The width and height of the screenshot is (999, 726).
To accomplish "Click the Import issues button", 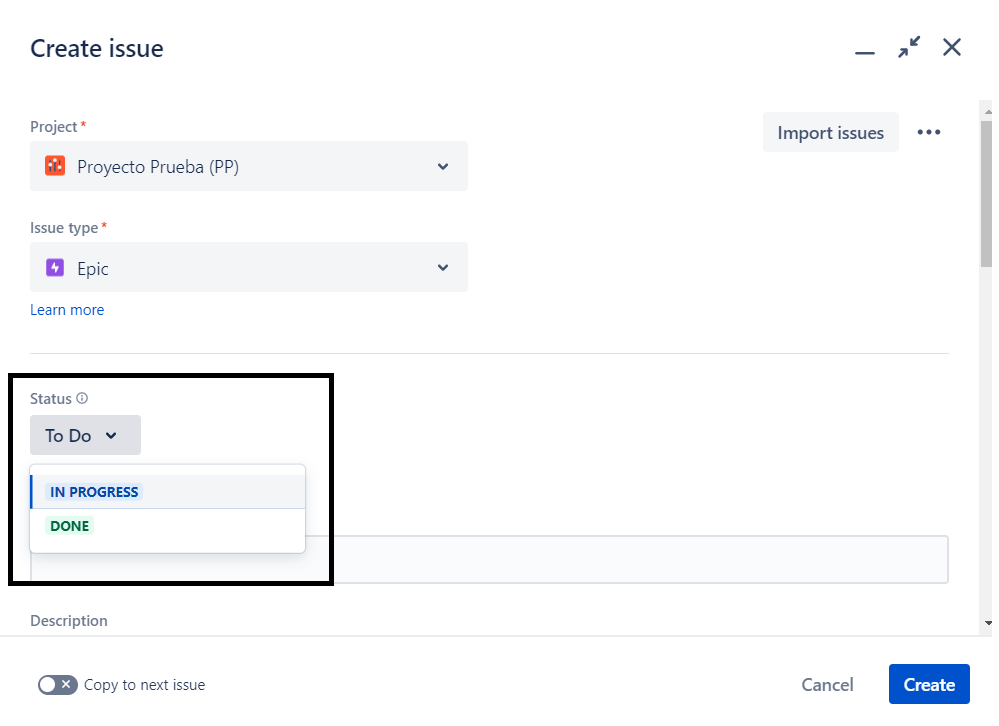I will tap(830, 133).
